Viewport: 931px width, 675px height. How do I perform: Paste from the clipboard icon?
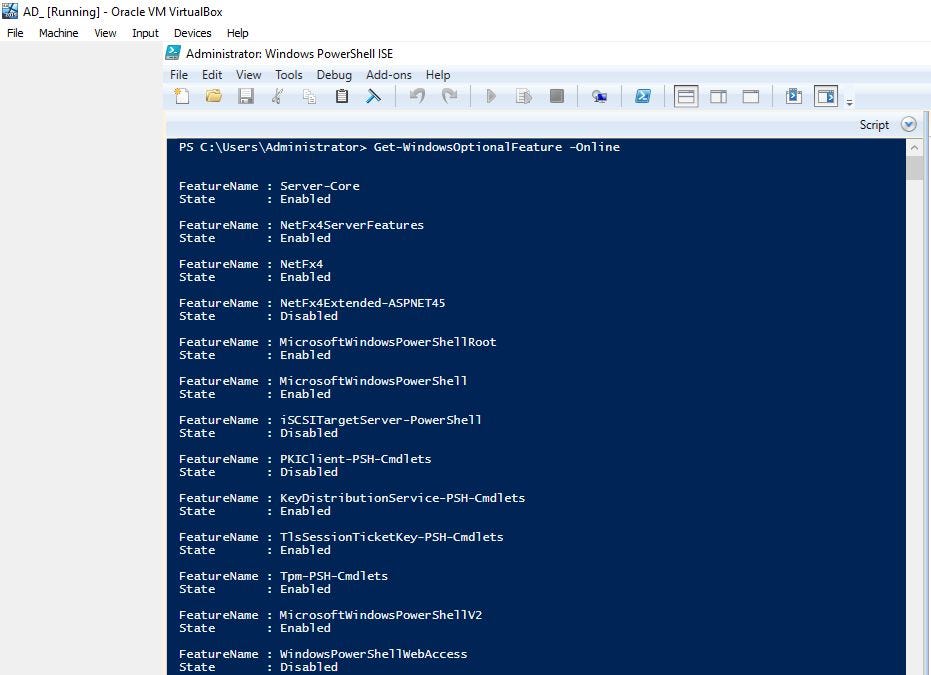(x=340, y=96)
